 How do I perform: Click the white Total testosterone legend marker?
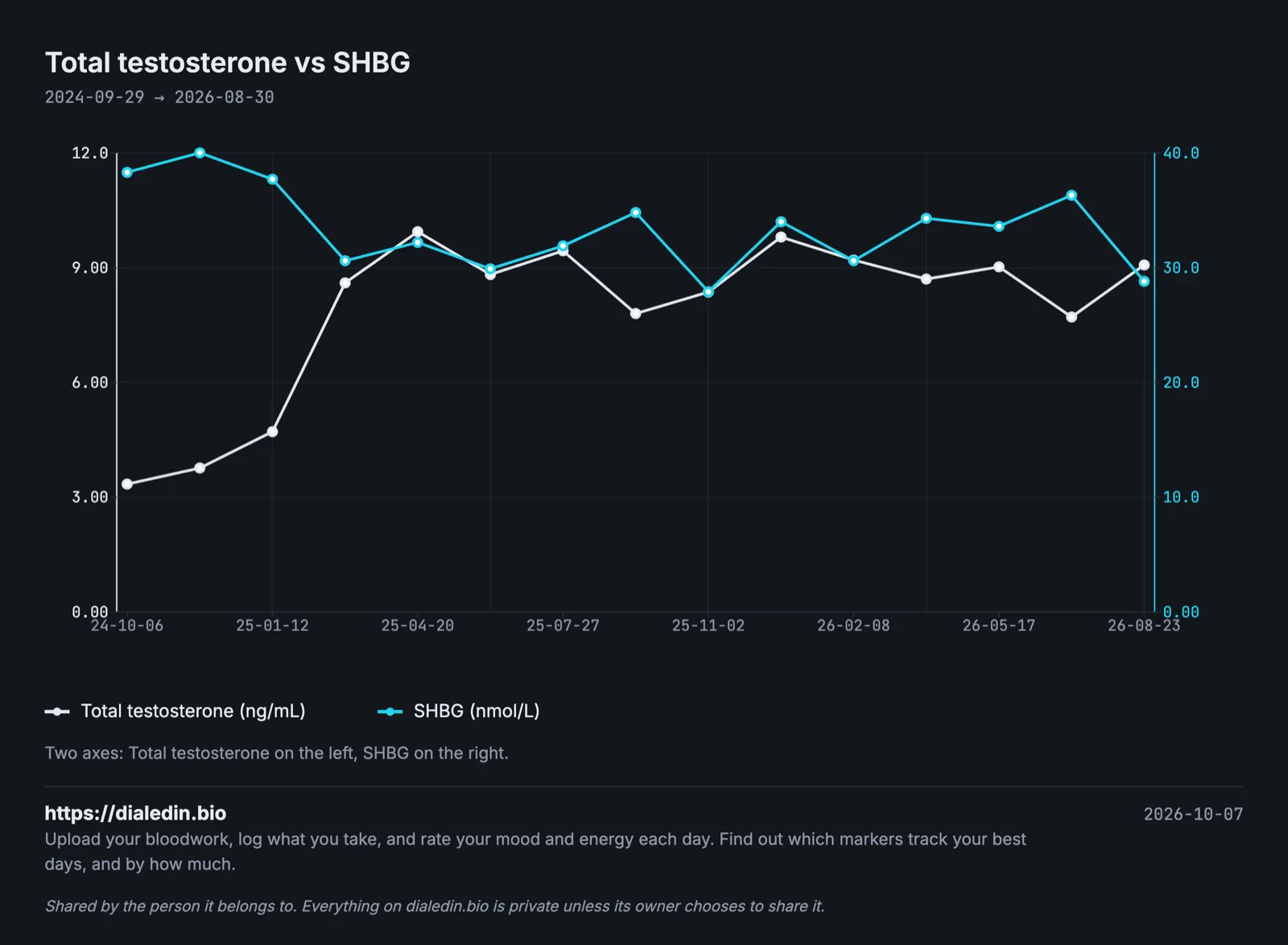(57, 712)
